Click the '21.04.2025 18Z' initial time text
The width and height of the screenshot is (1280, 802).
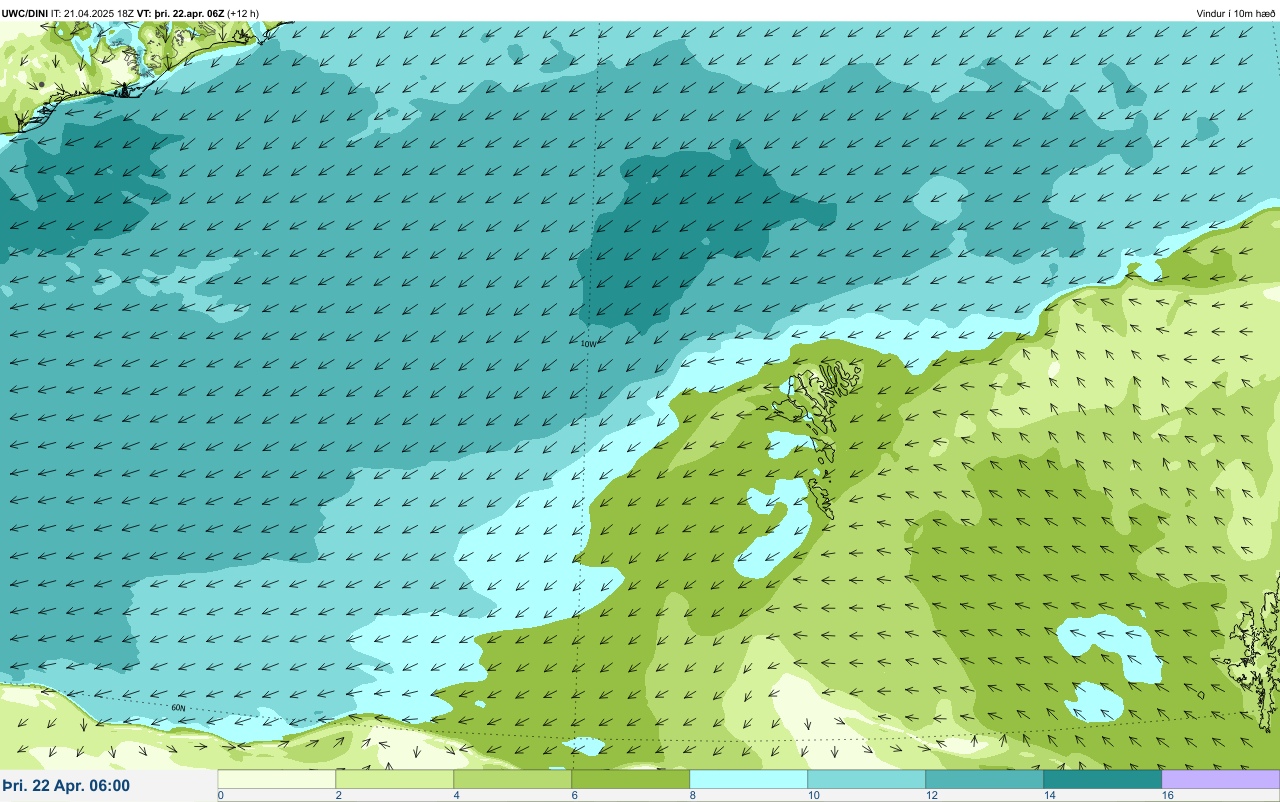[99, 13]
